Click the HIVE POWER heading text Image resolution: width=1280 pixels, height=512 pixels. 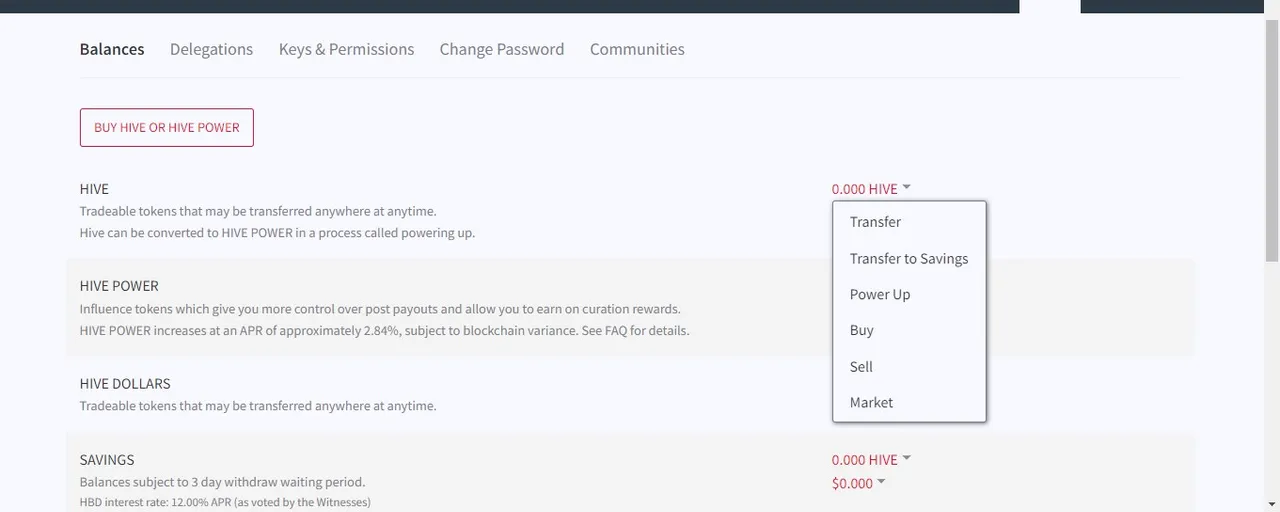(x=119, y=286)
